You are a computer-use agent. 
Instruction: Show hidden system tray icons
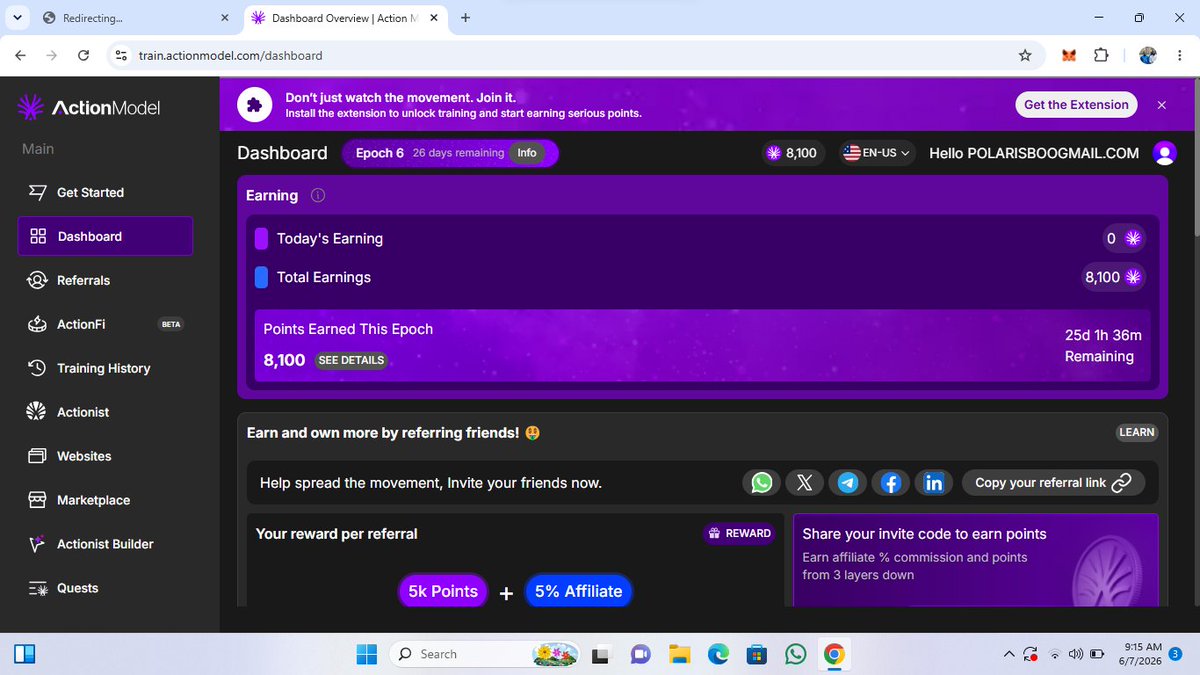tap(1008, 654)
